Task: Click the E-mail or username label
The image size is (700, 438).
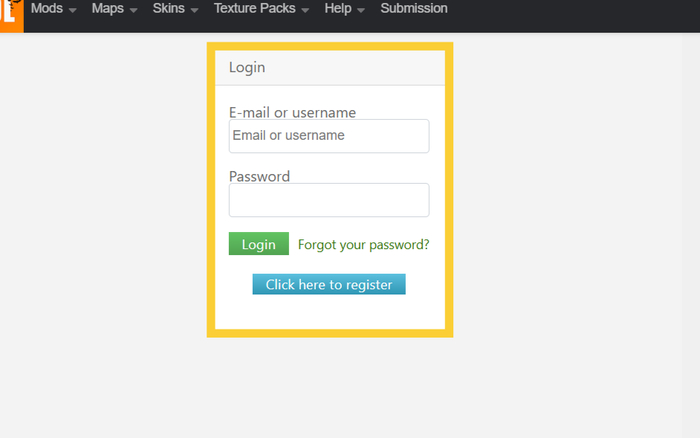Action: [292, 113]
